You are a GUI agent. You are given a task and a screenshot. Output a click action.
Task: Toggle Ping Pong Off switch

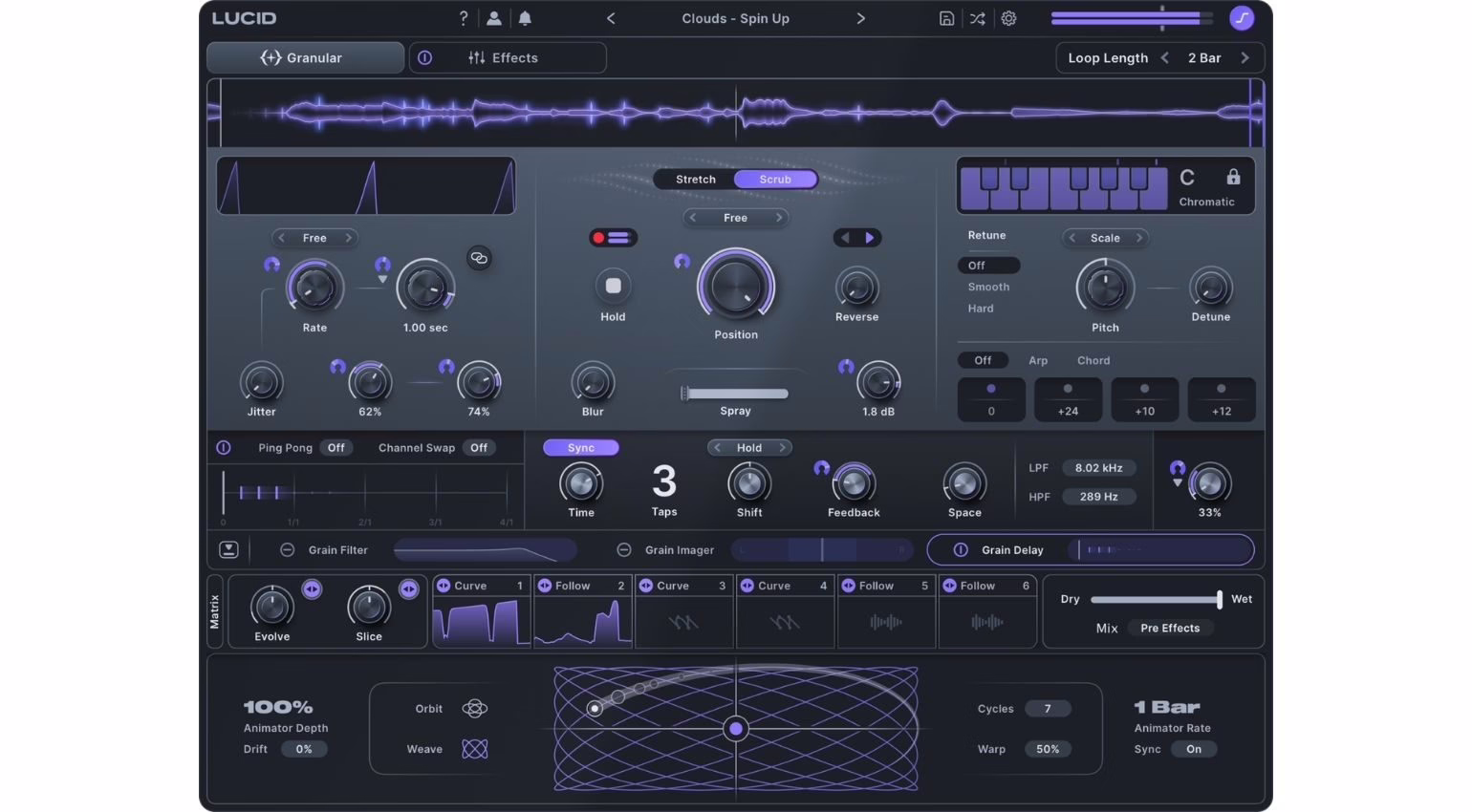click(x=336, y=447)
